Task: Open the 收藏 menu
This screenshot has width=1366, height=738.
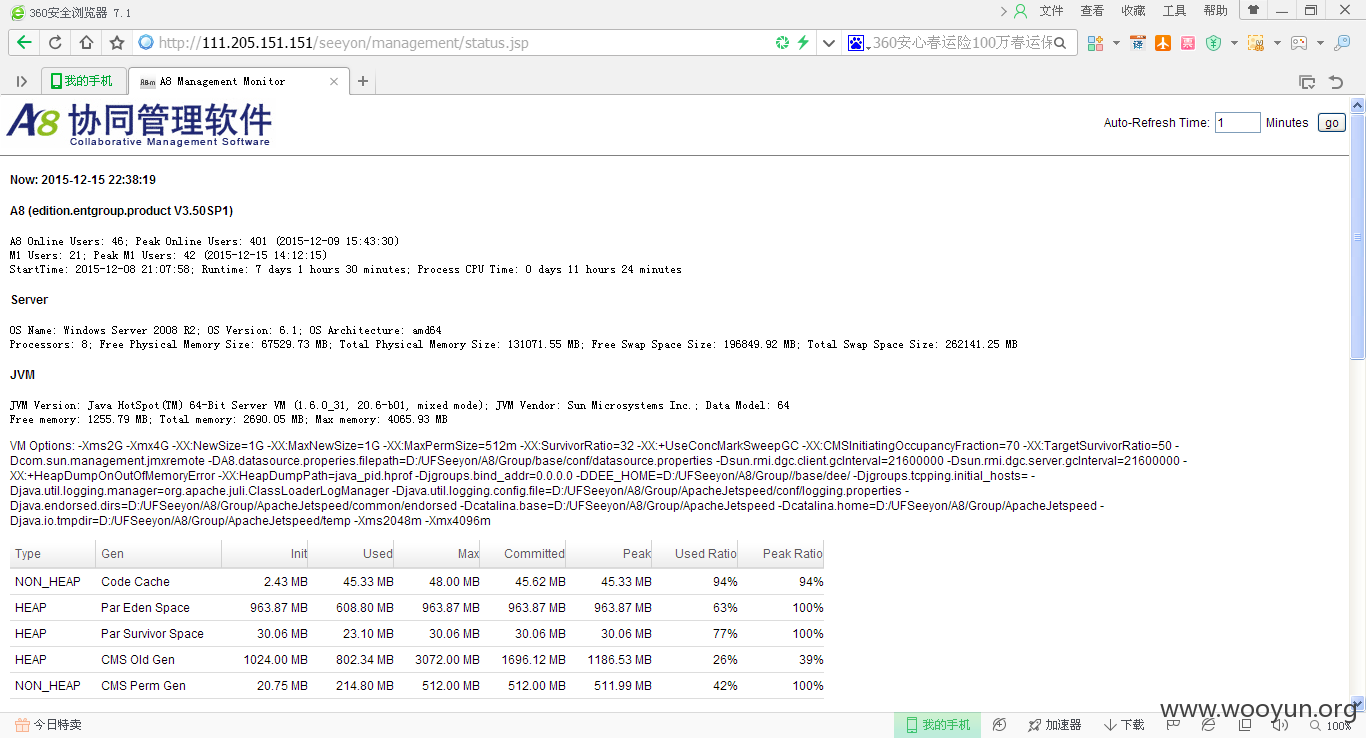Action: [x=1133, y=11]
